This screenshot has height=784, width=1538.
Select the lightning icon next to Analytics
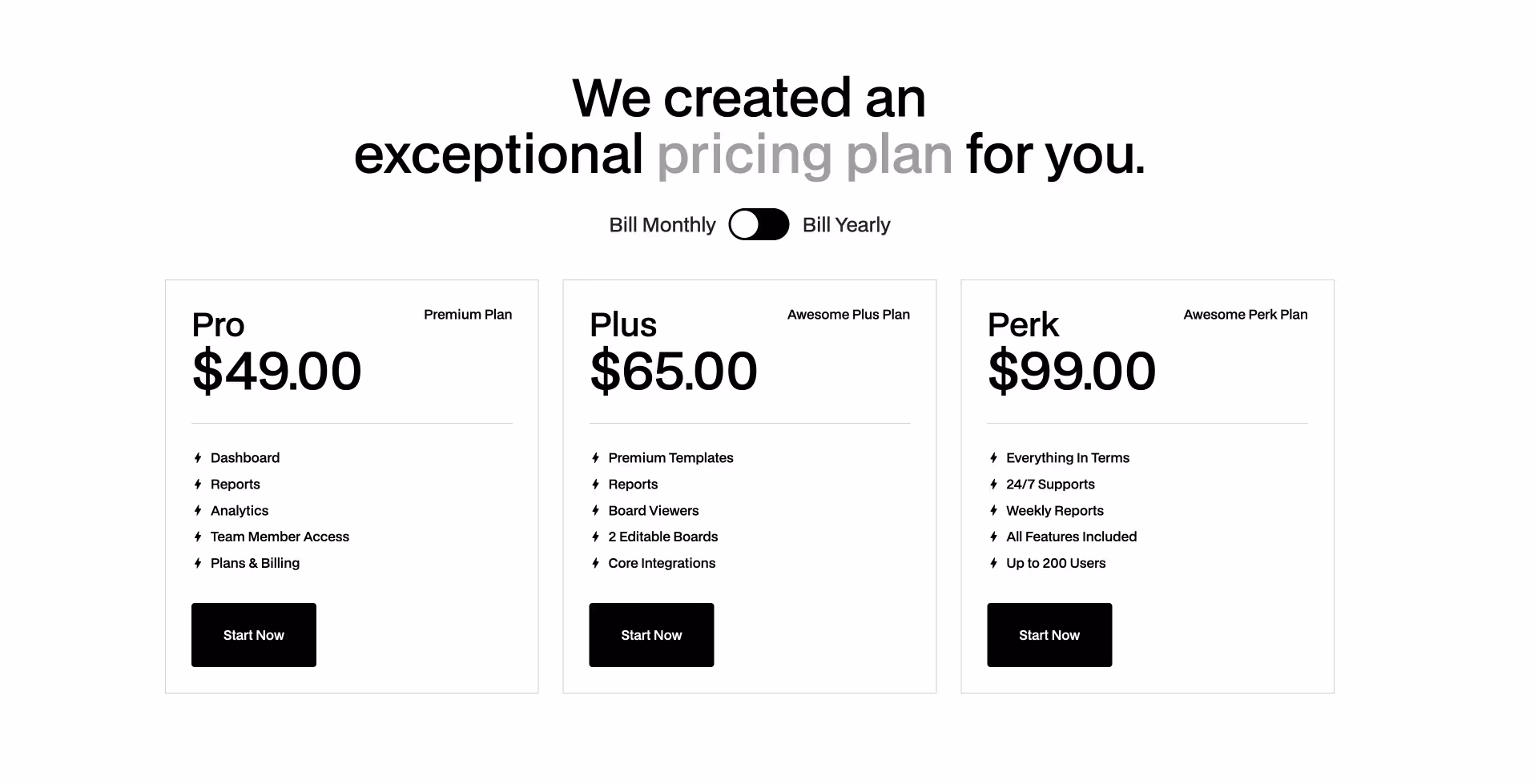coord(197,510)
